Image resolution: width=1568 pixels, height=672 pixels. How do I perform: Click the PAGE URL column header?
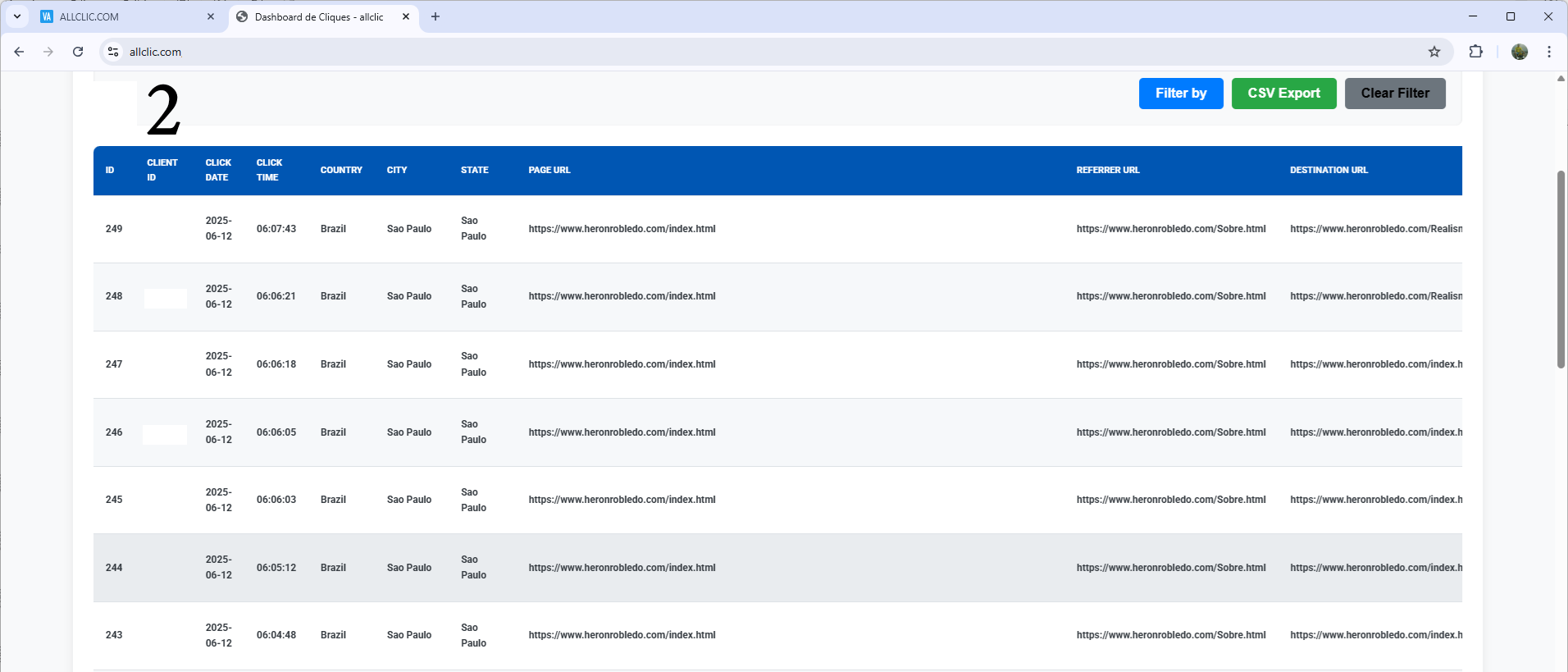click(x=549, y=171)
